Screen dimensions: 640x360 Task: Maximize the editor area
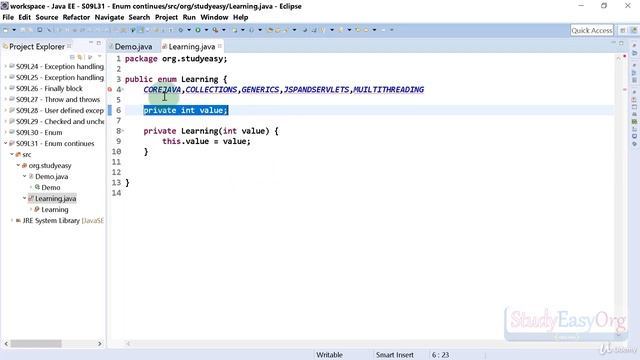(621, 43)
